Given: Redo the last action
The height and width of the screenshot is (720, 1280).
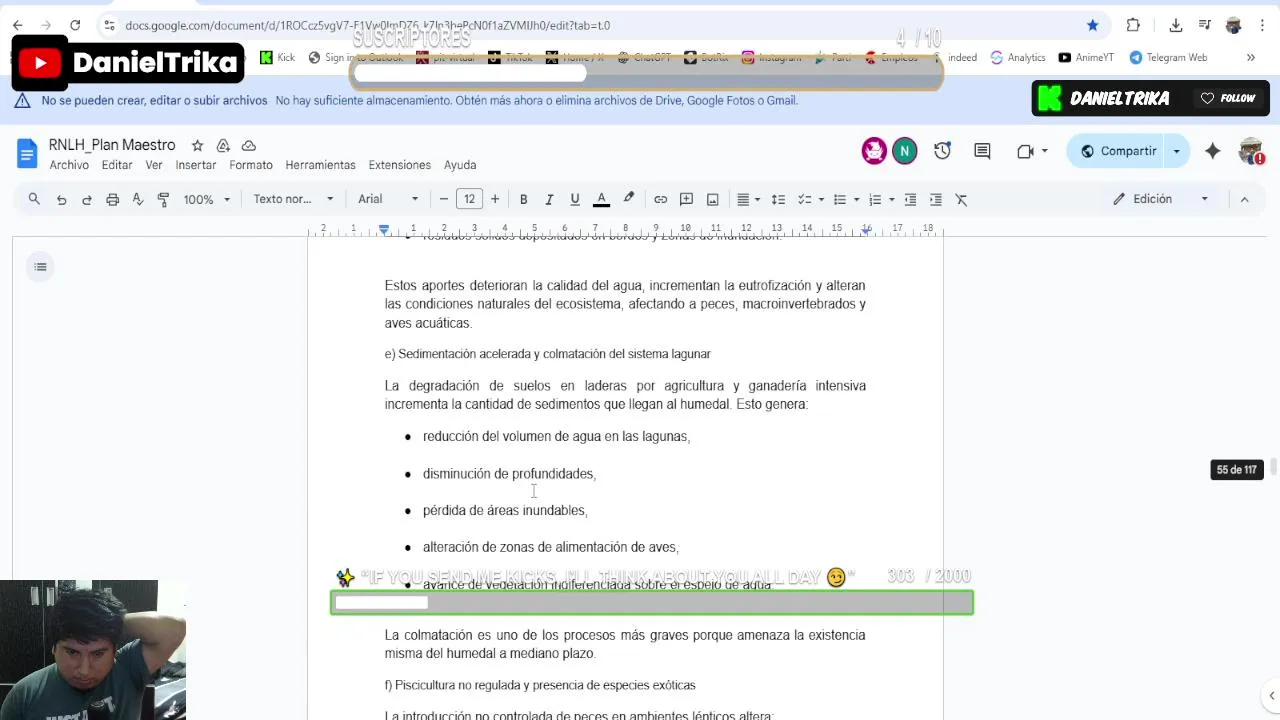Looking at the screenshot, I should (x=87, y=199).
